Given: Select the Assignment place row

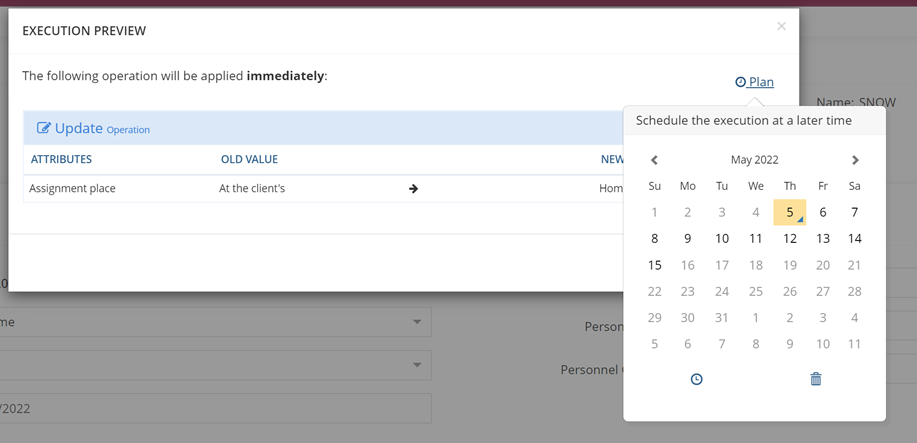Looking at the screenshot, I should (x=72, y=188).
